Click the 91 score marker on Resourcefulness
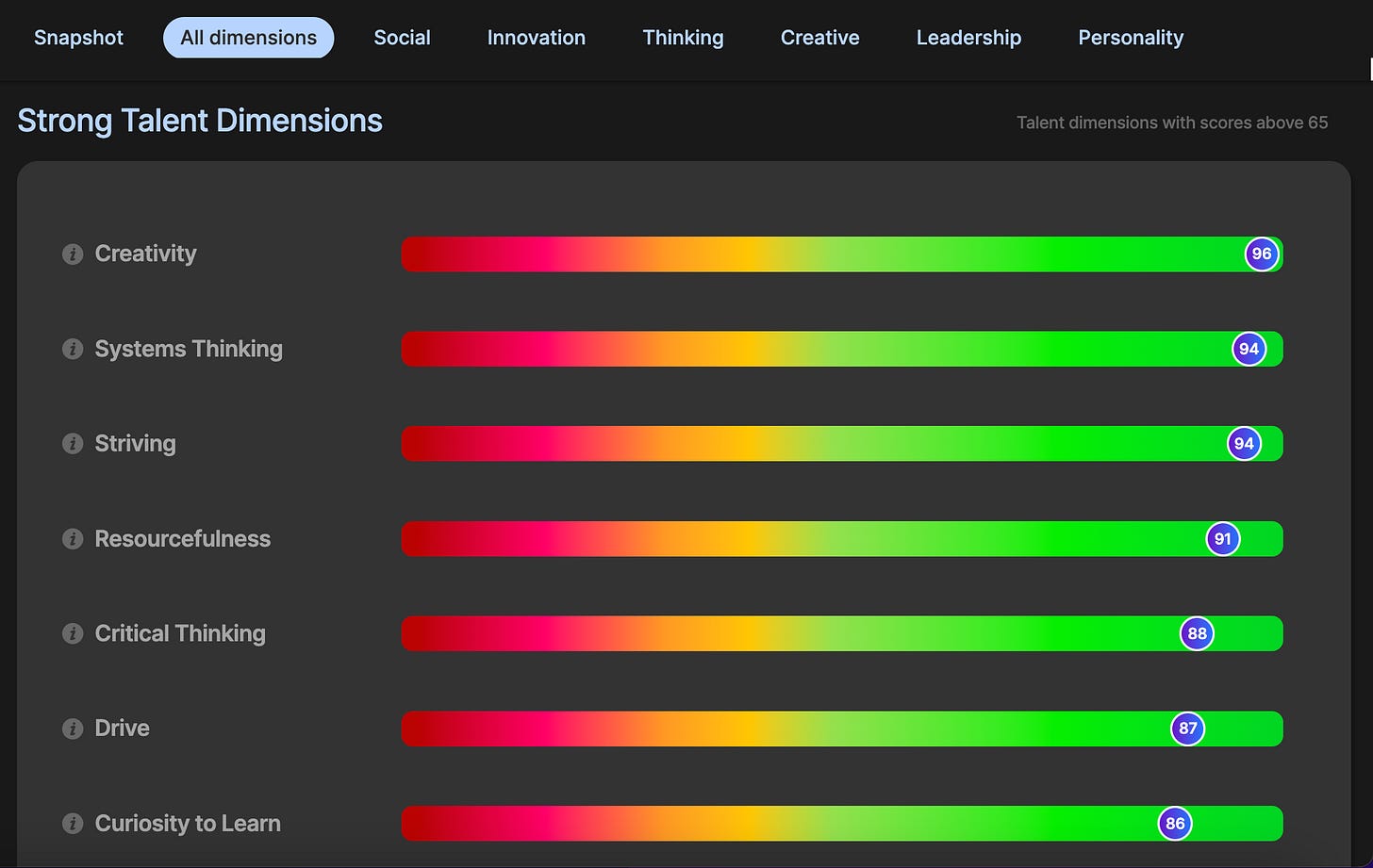Screen dimensions: 1373x868 pyautogui.click(x=1223, y=539)
